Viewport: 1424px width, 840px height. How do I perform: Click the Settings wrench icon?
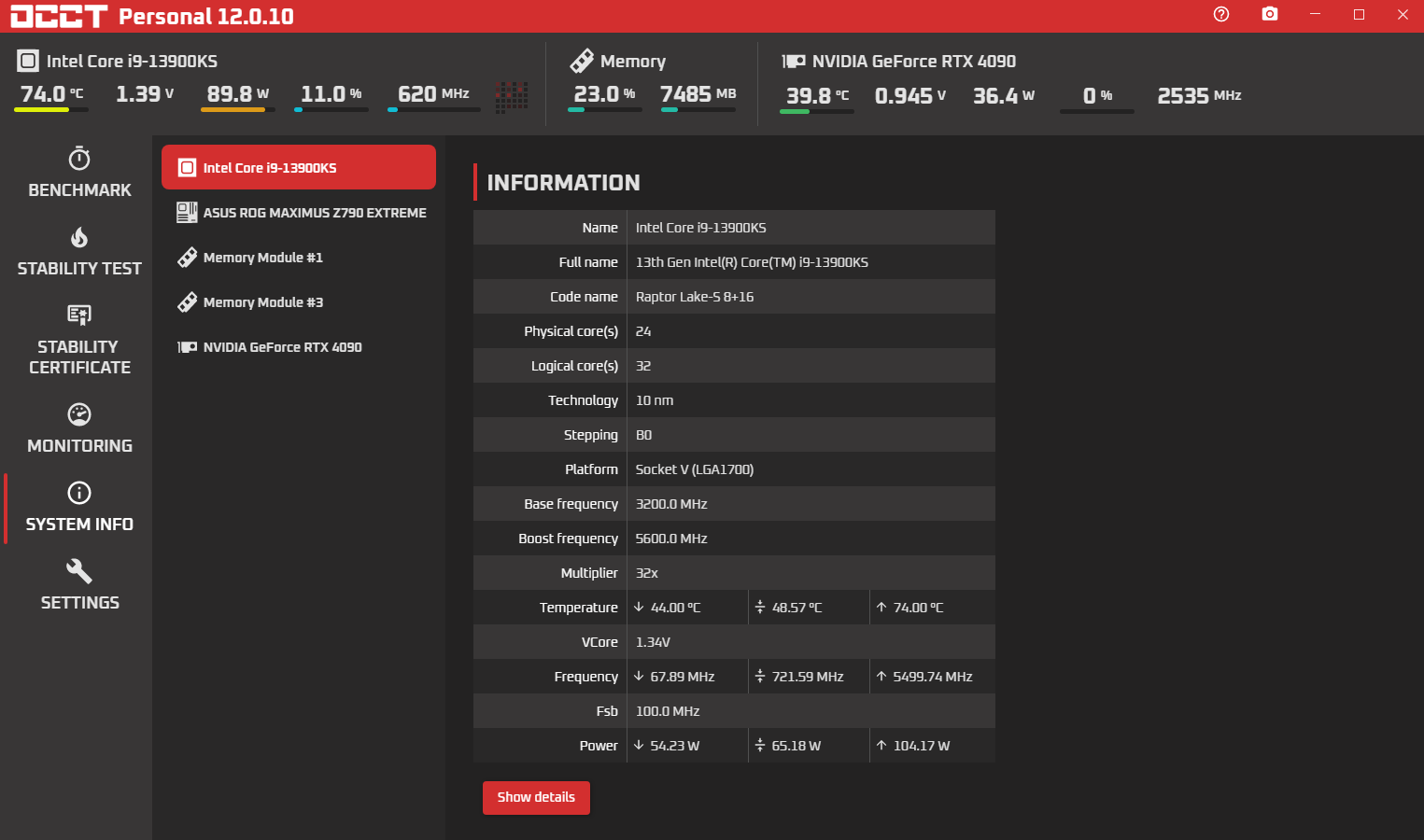(79, 570)
